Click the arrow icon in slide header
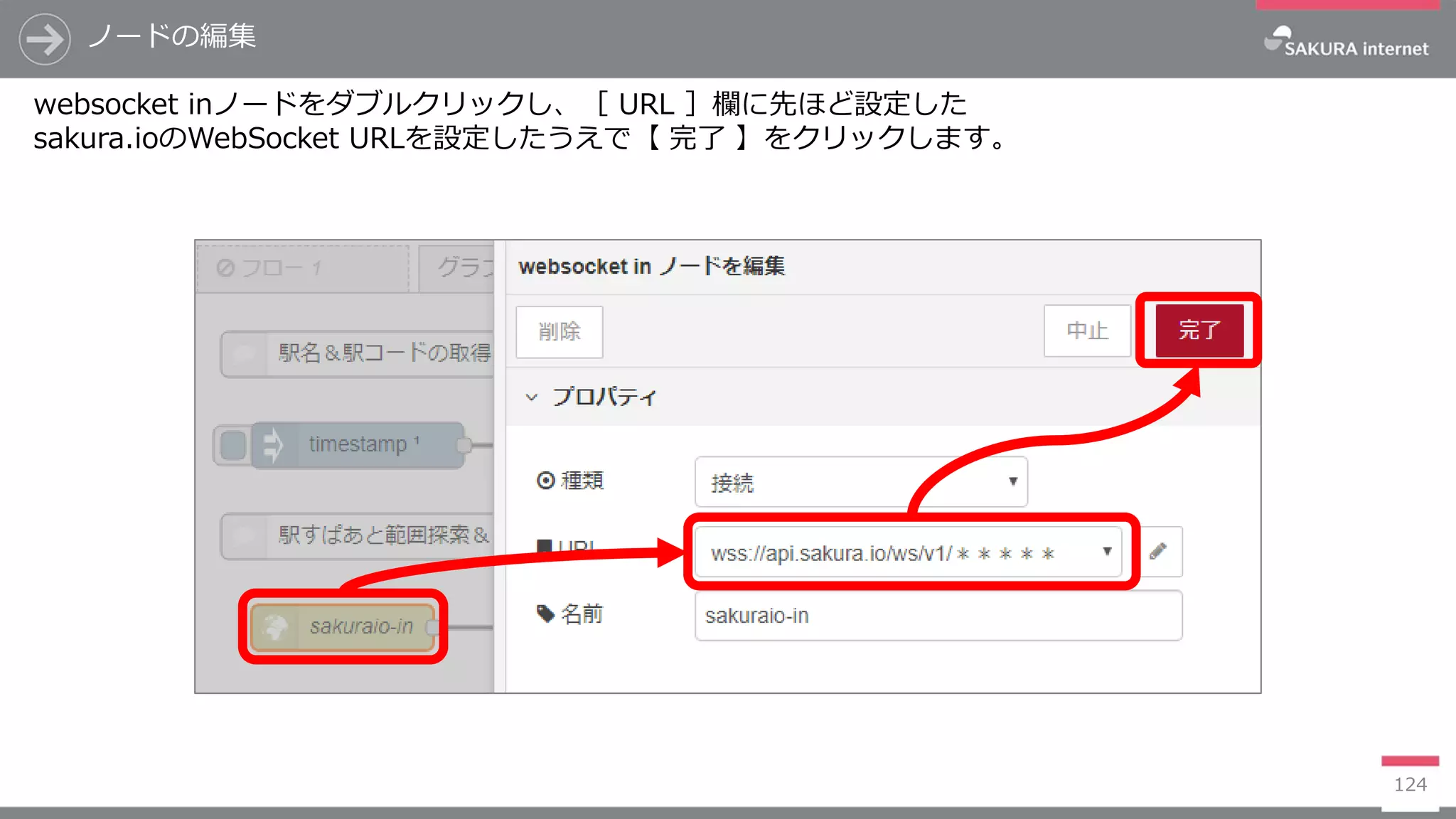Viewport: 1456px width, 819px height. click(x=45, y=39)
